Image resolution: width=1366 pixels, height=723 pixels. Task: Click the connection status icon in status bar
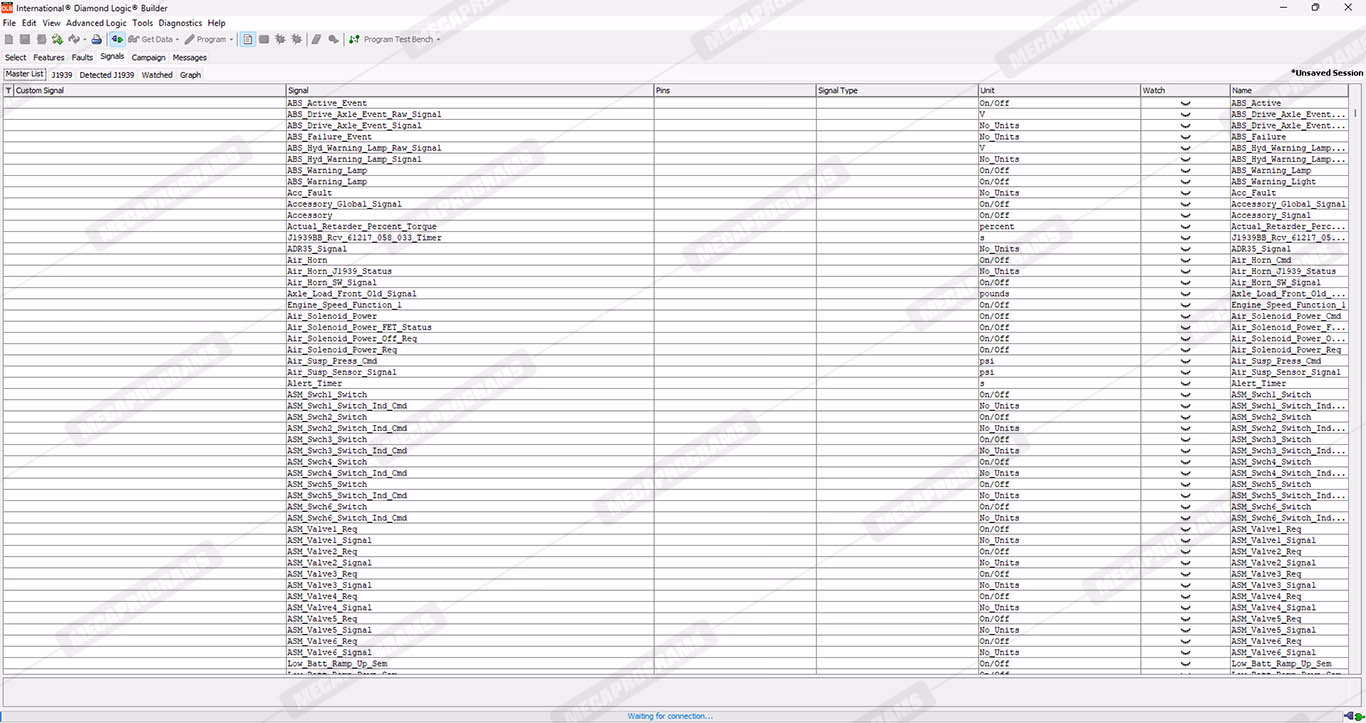pos(1350,715)
